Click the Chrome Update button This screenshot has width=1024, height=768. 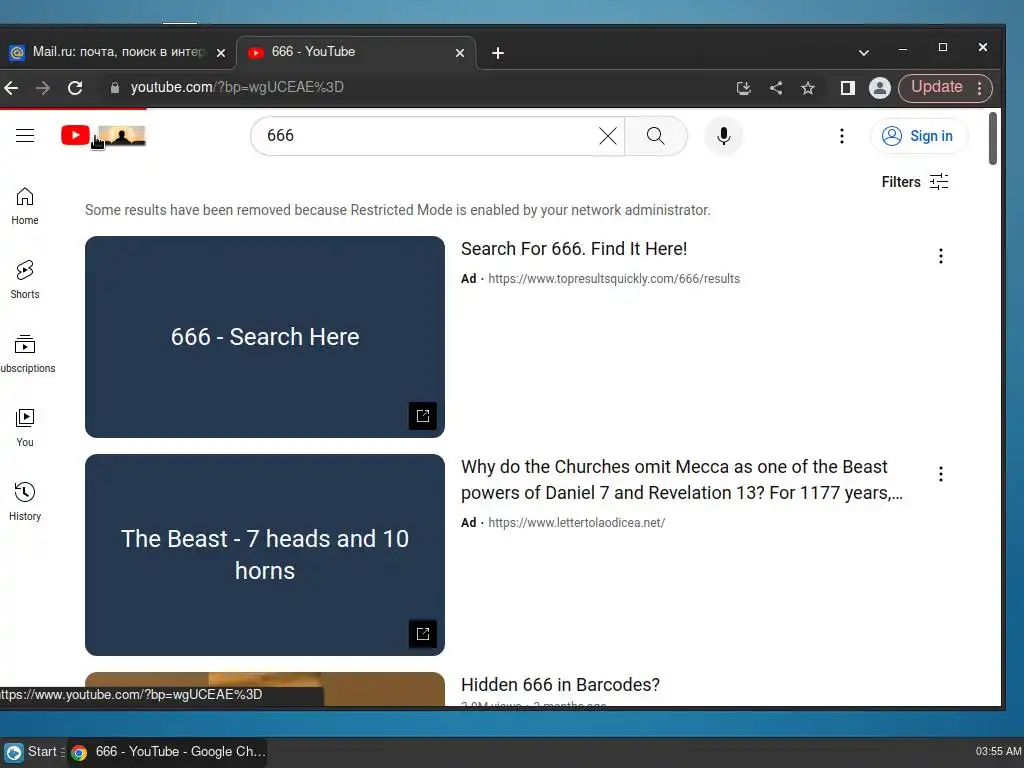tap(945, 88)
